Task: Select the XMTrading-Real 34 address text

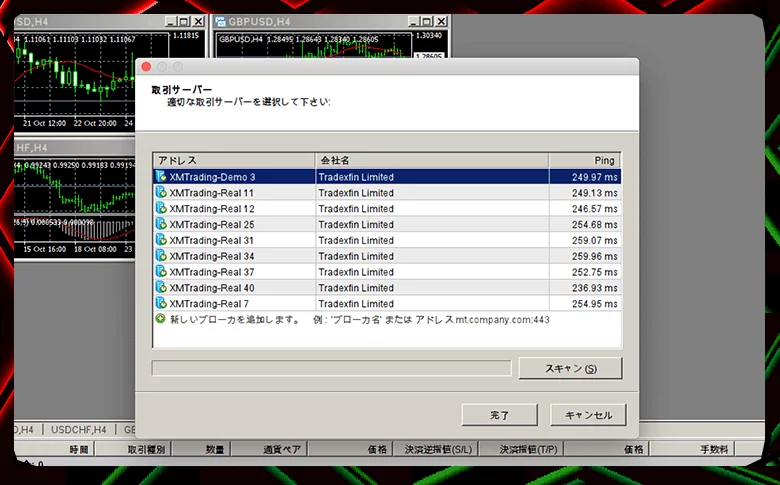Action: coord(211,257)
